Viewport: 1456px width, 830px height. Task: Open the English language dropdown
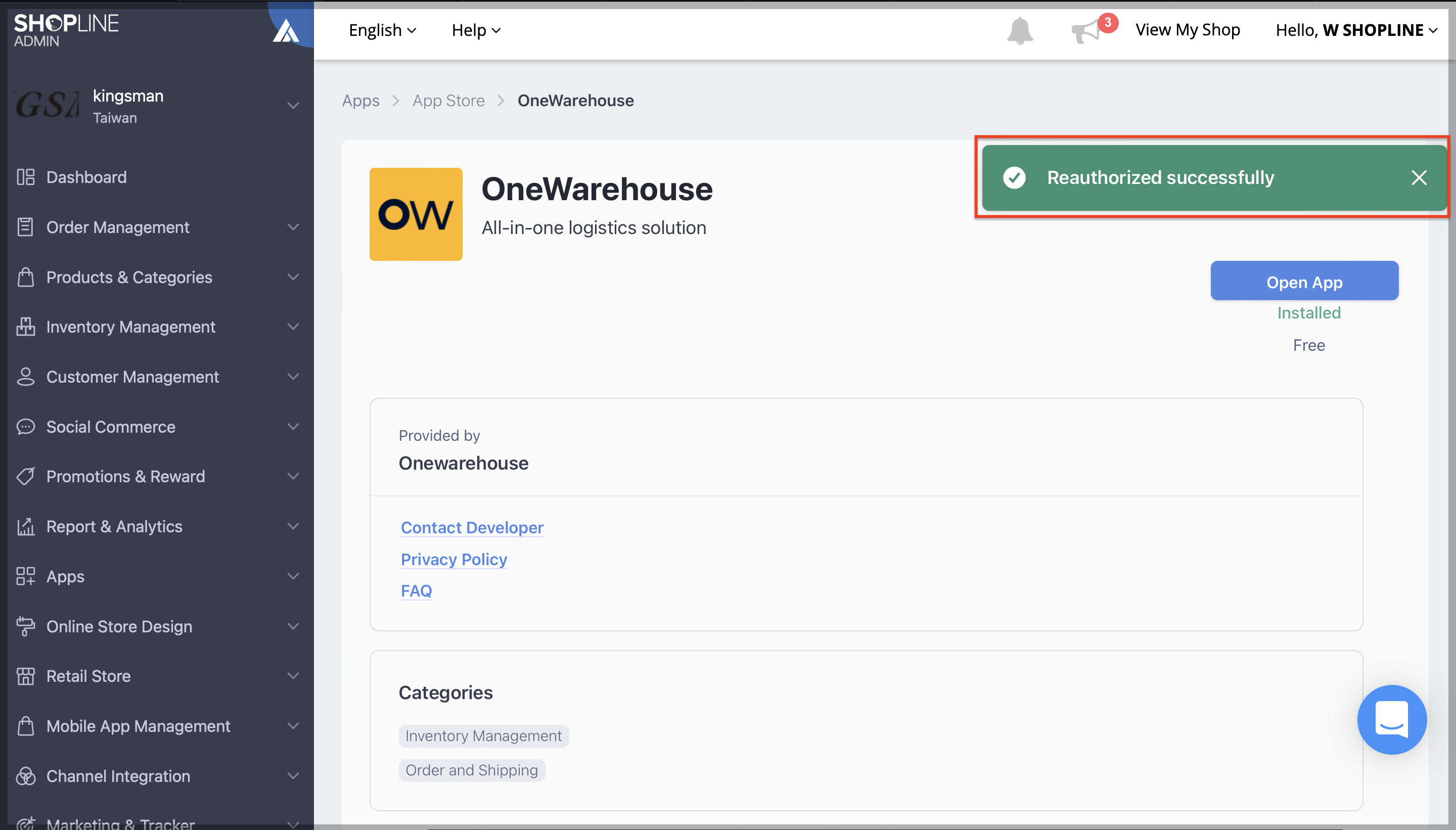[383, 30]
